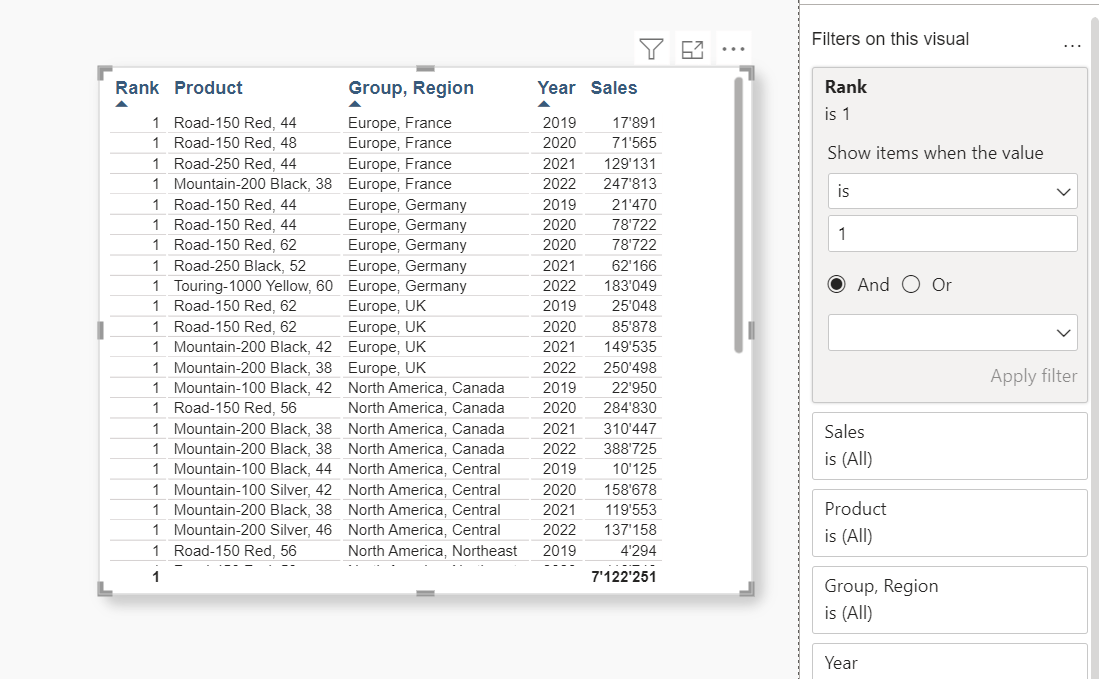Open more options ellipsis above the table
The width and height of the screenshot is (1099, 679).
click(733, 49)
